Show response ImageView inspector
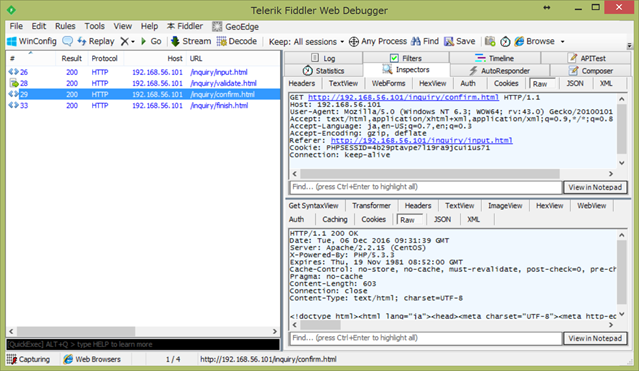The width and height of the screenshot is (639, 371). (505, 205)
